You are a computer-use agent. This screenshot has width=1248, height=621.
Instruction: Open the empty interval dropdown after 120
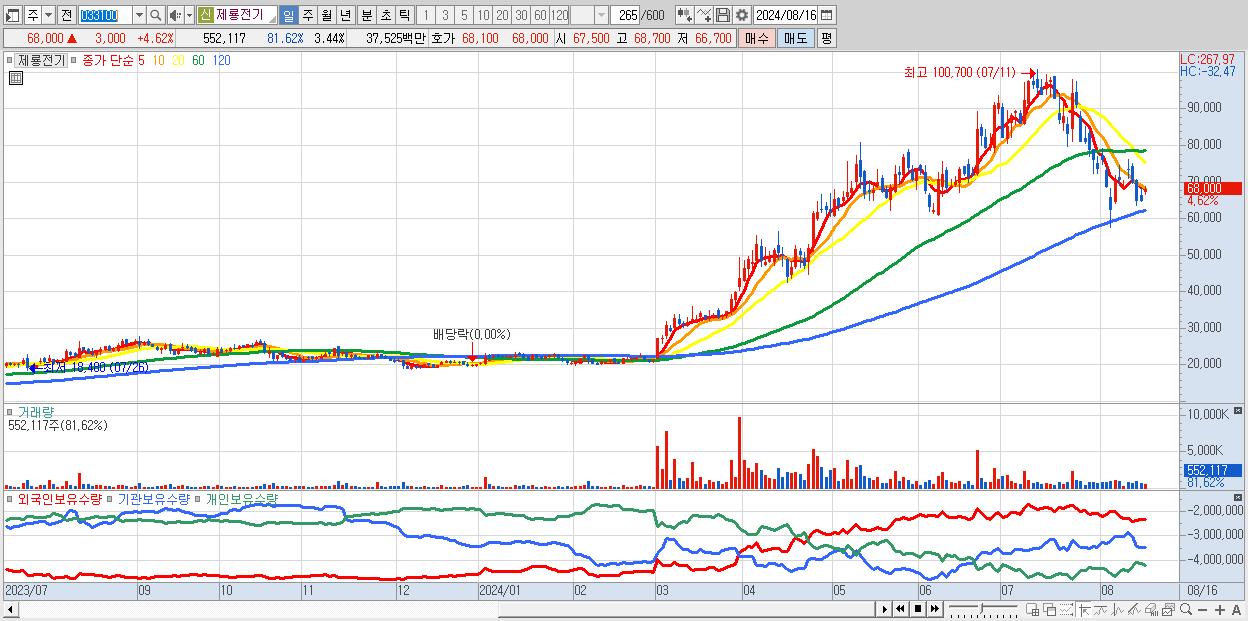(x=602, y=15)
